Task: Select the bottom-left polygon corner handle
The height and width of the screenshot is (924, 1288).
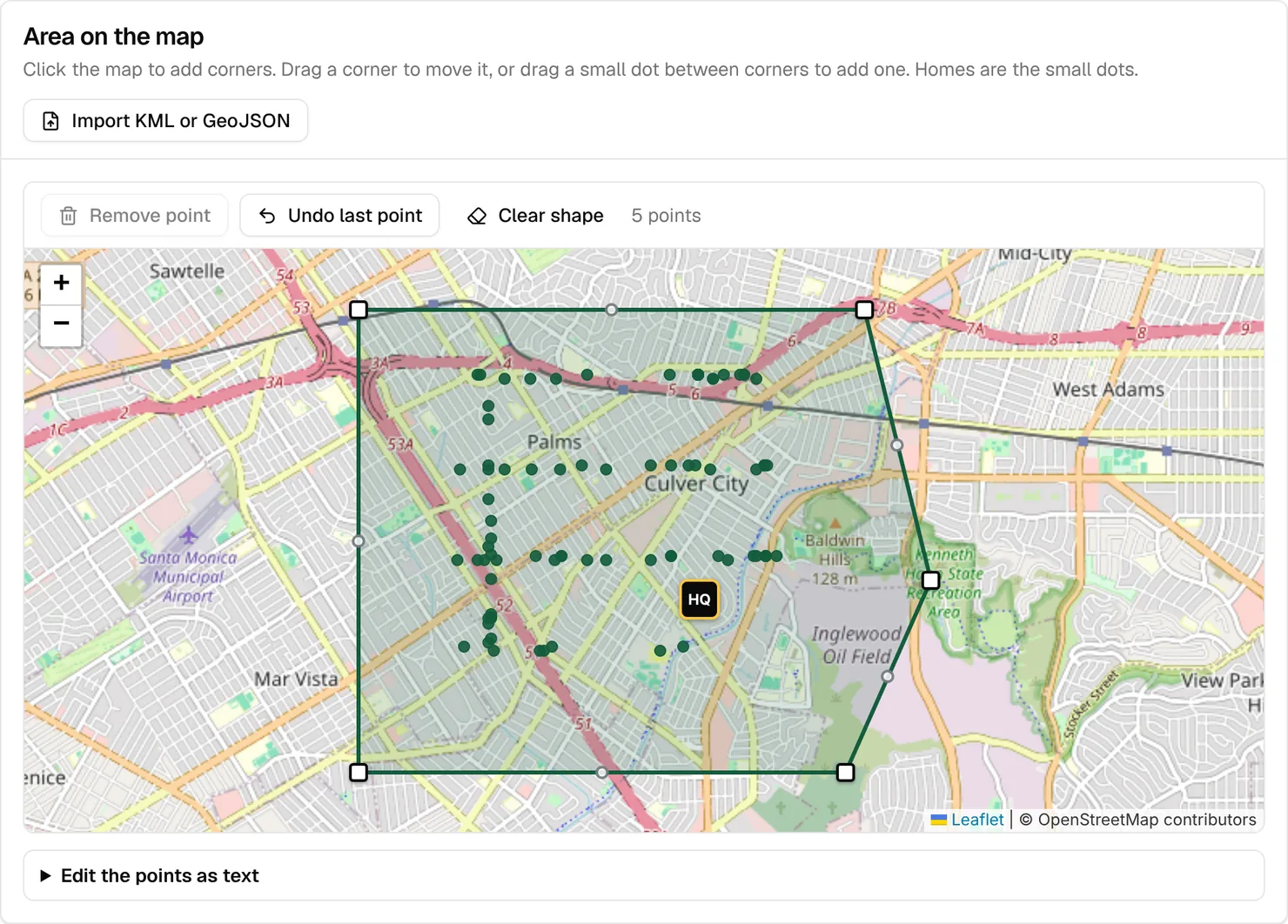Action: coord(359,773)
